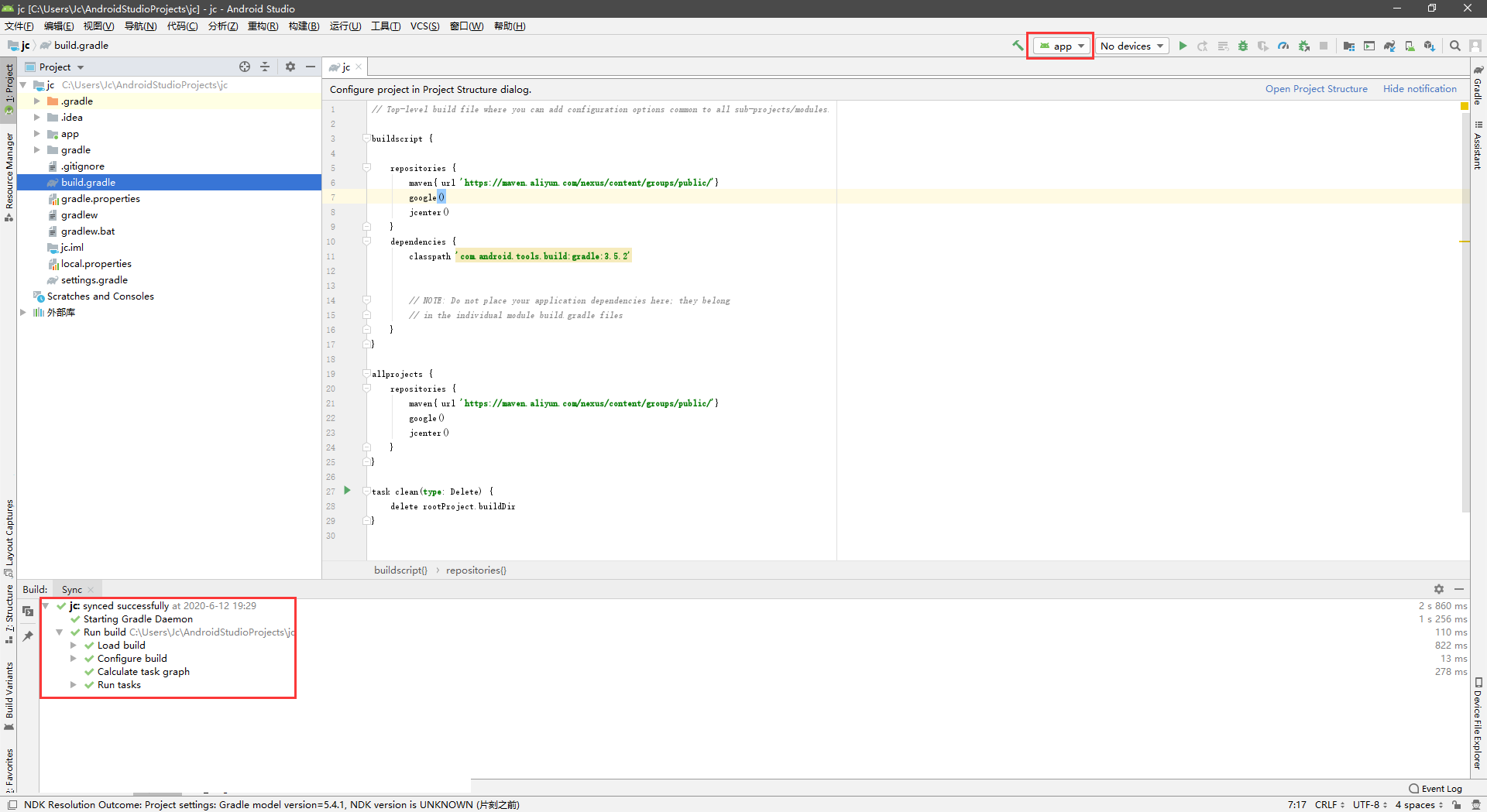Open the Run Anything icon

(1369, 46)
